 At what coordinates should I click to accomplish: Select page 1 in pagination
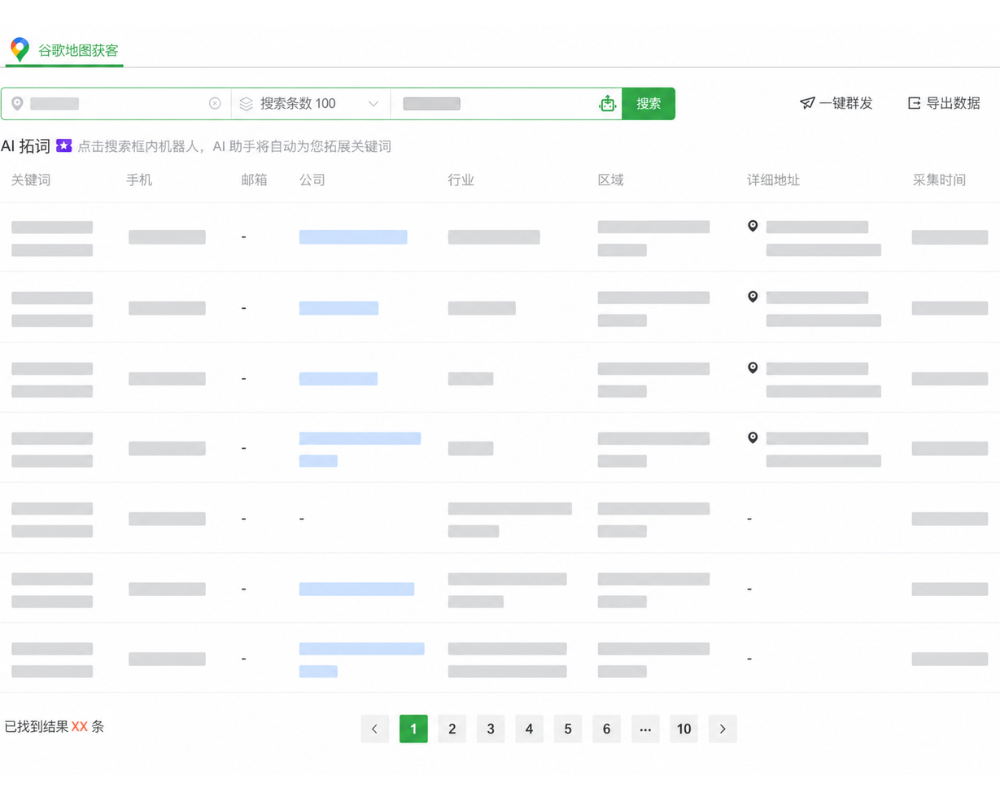pos(413,729)
